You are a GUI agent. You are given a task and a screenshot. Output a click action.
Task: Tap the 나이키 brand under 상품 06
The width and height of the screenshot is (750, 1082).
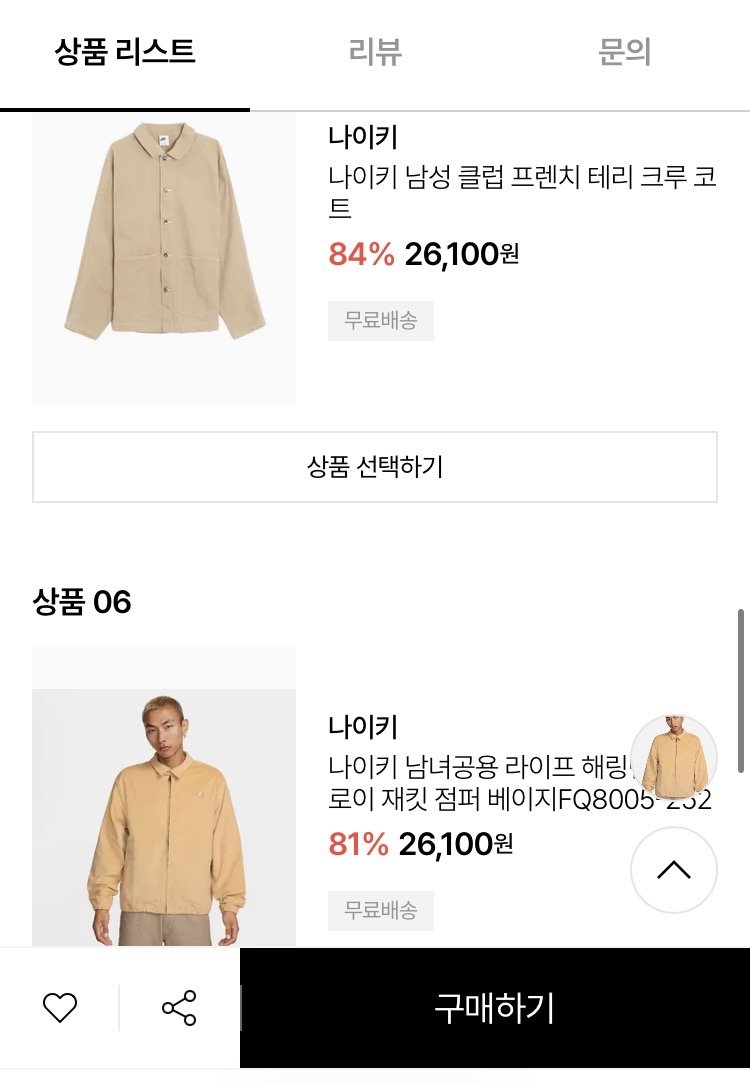click(363, 727)
